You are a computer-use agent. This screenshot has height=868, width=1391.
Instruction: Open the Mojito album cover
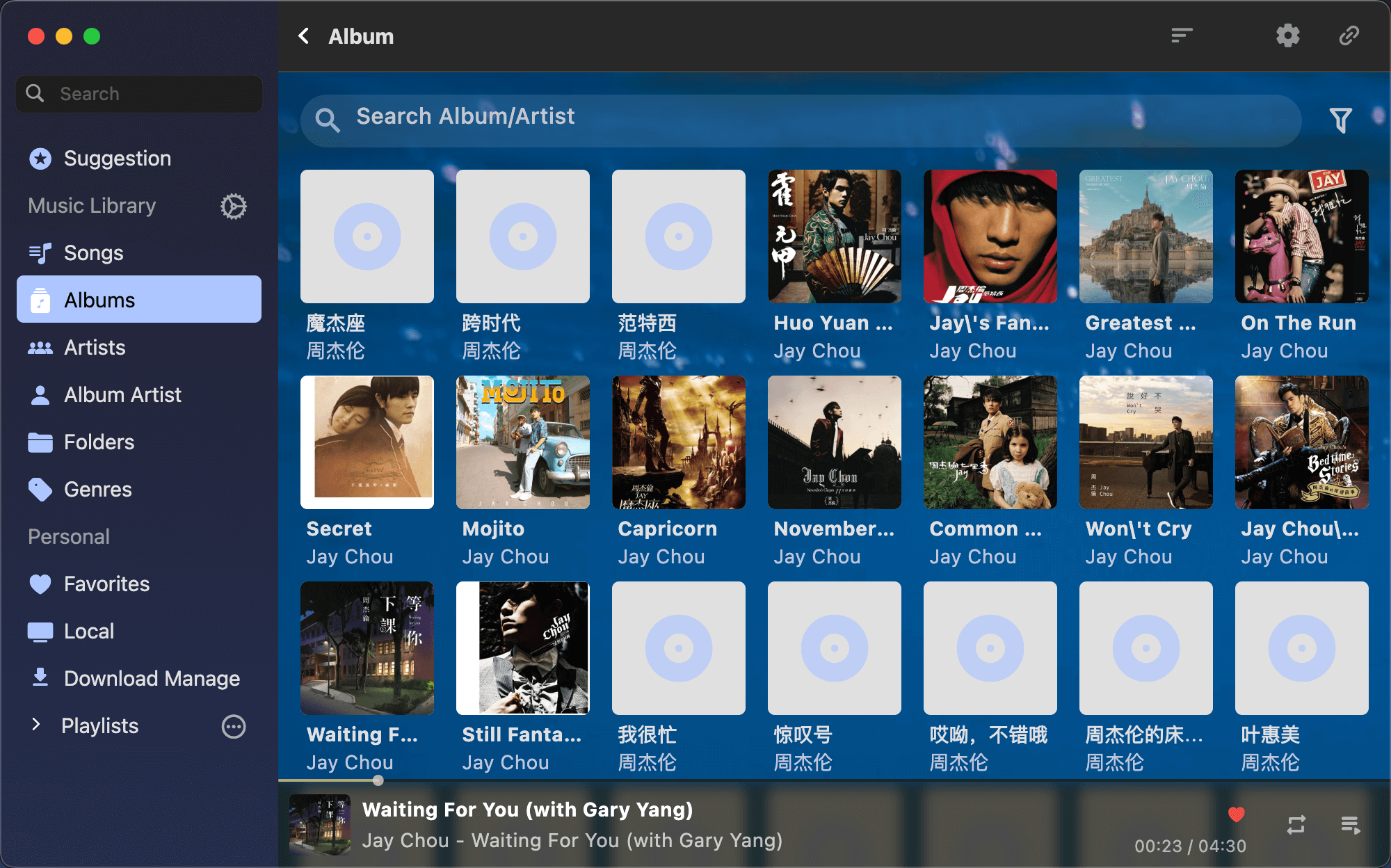(523, 442)
